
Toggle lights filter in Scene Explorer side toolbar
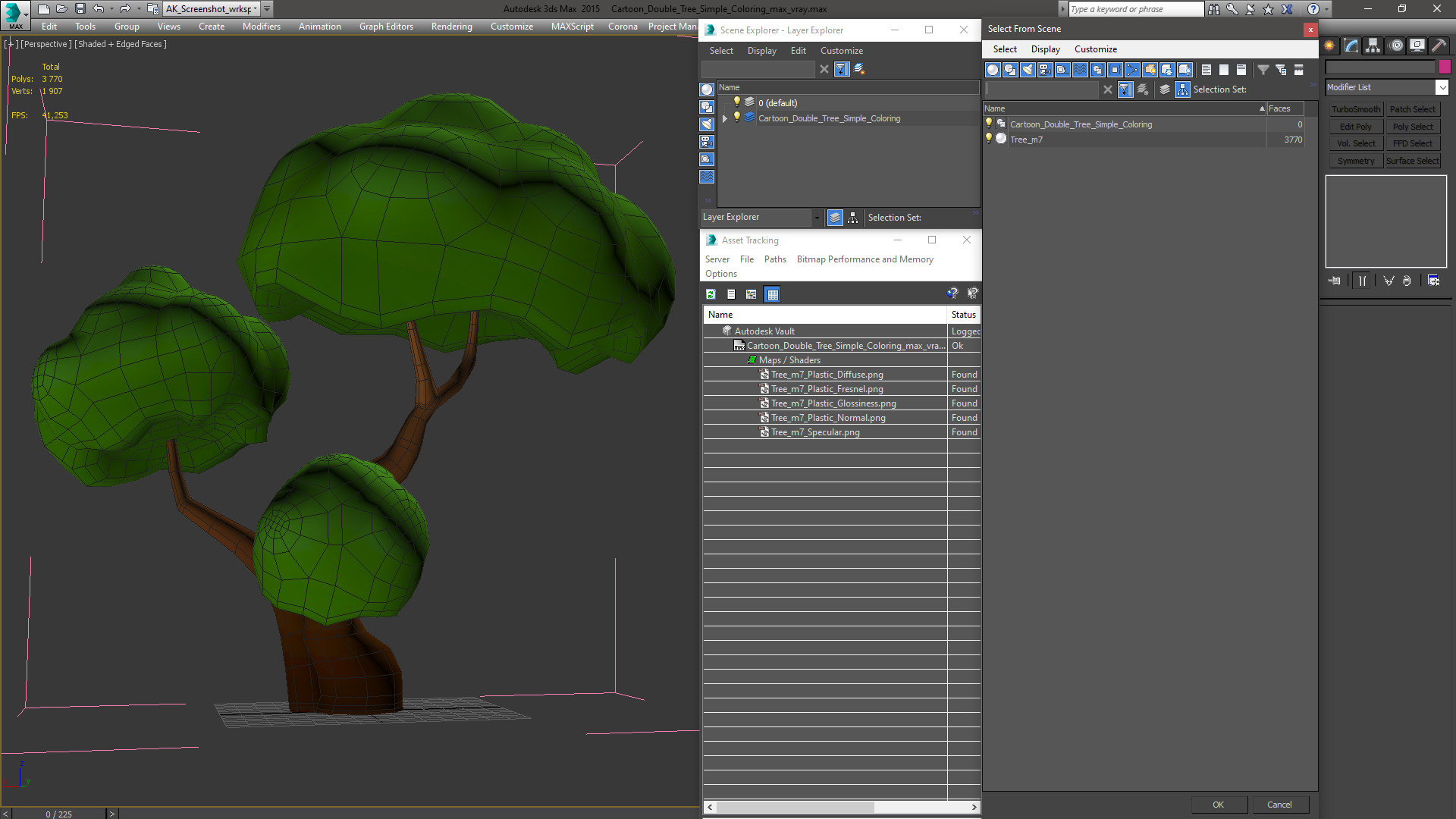707,124
